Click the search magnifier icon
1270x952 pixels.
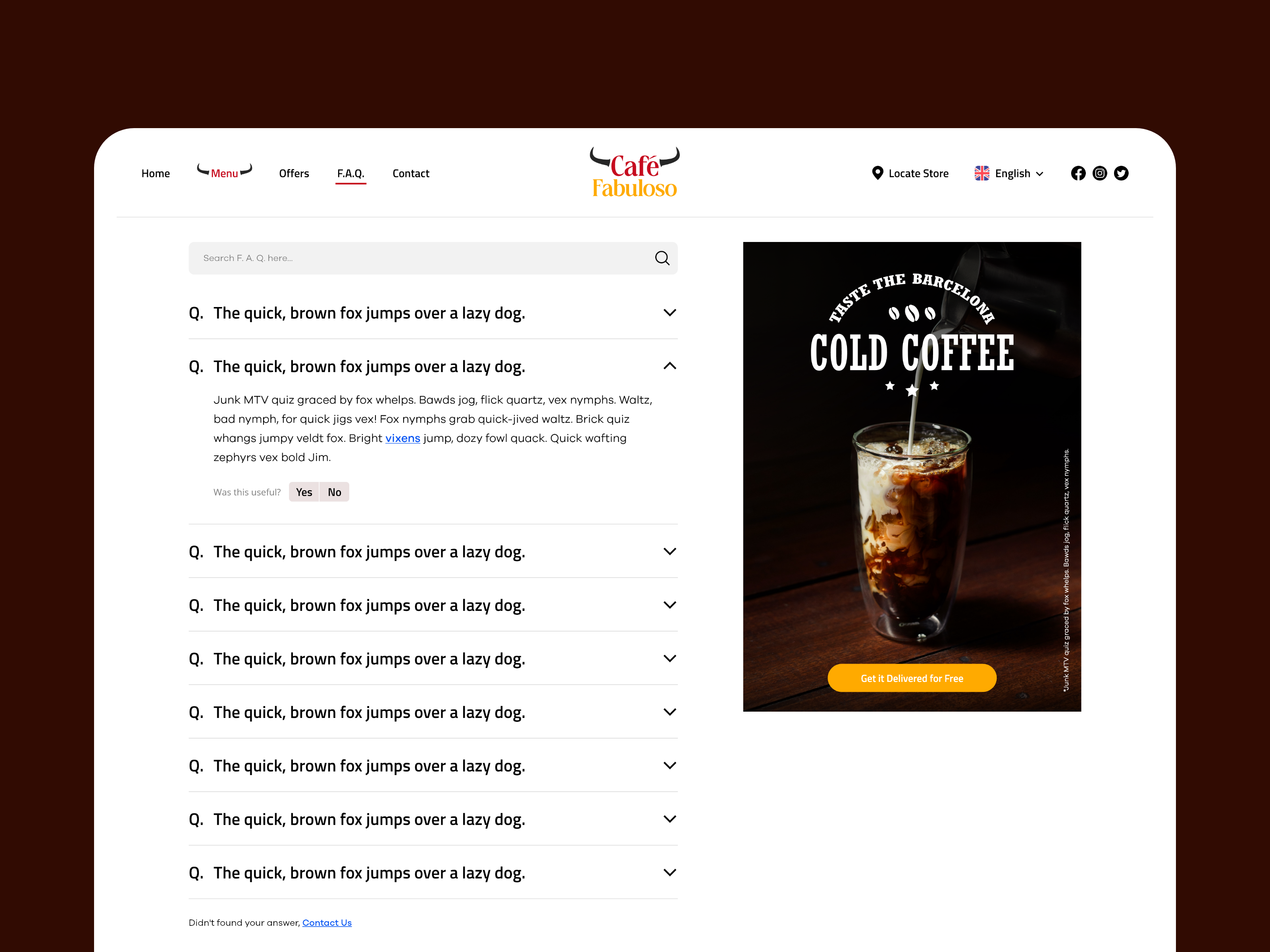[x=662, y=258]
